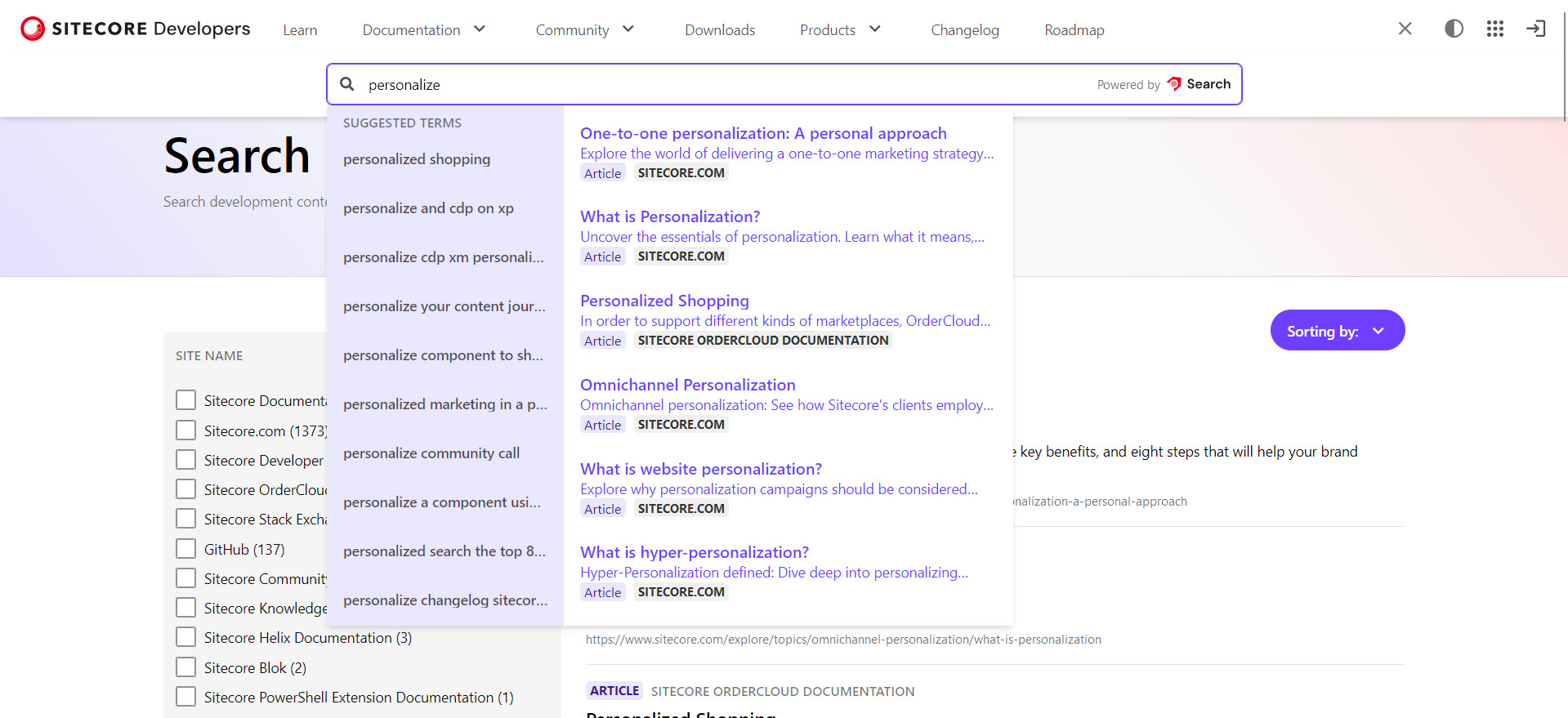Open What is Personalization? result

coord(670,216)
